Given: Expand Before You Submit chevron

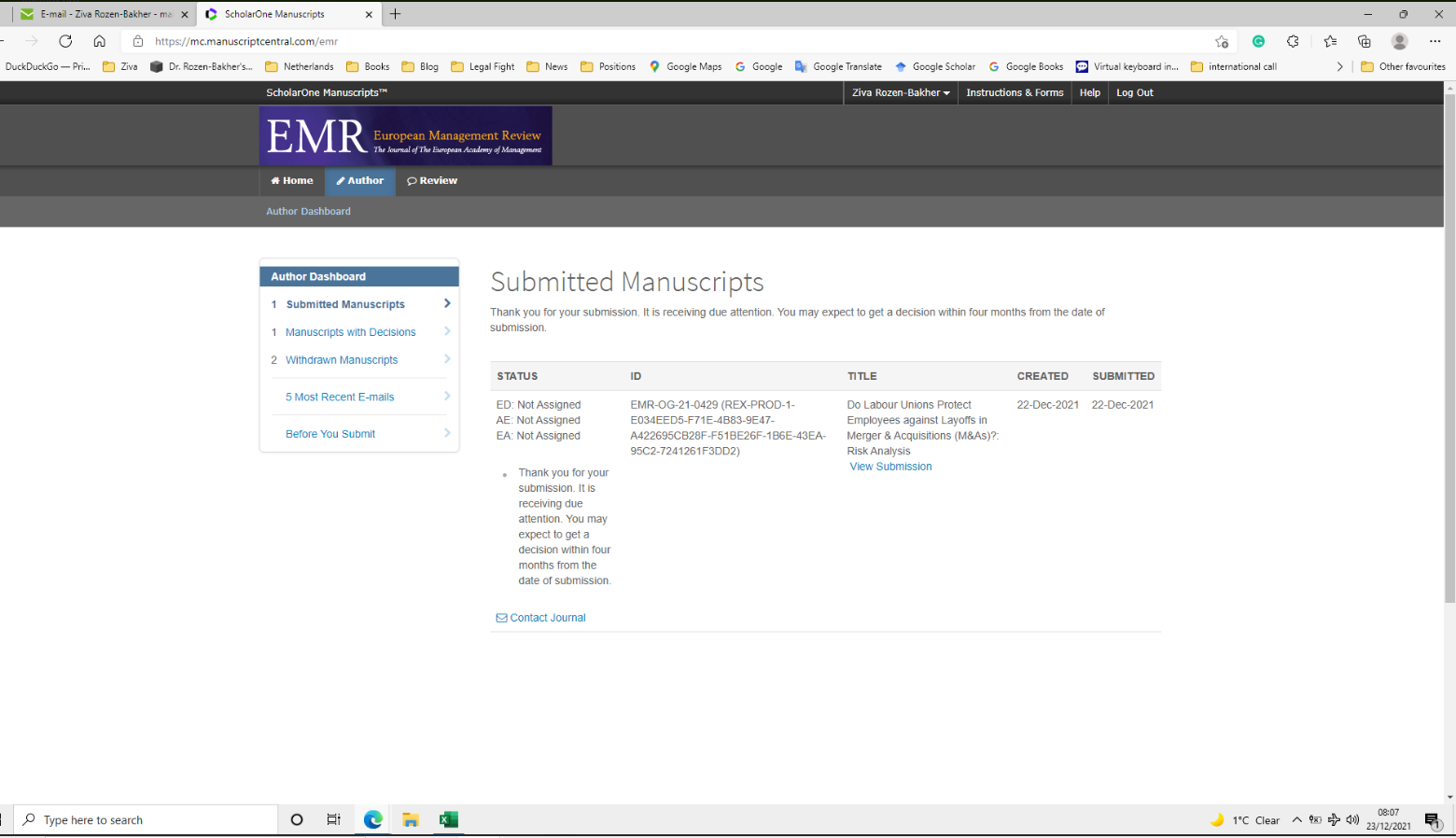Looking at the screenshot, I should 447,433.
